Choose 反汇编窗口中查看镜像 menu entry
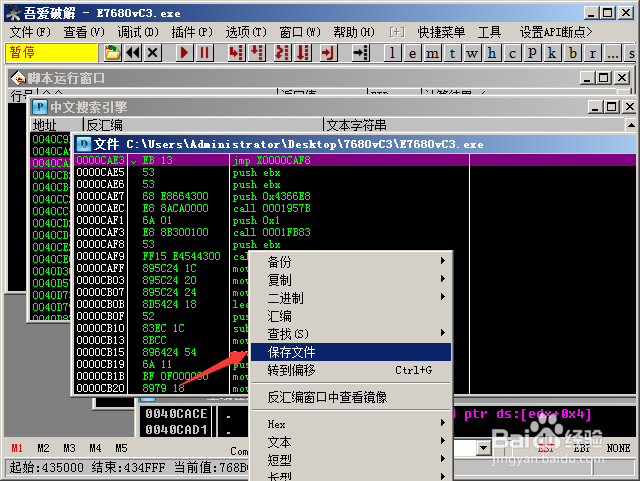640x481 pixels. (351, 397)
